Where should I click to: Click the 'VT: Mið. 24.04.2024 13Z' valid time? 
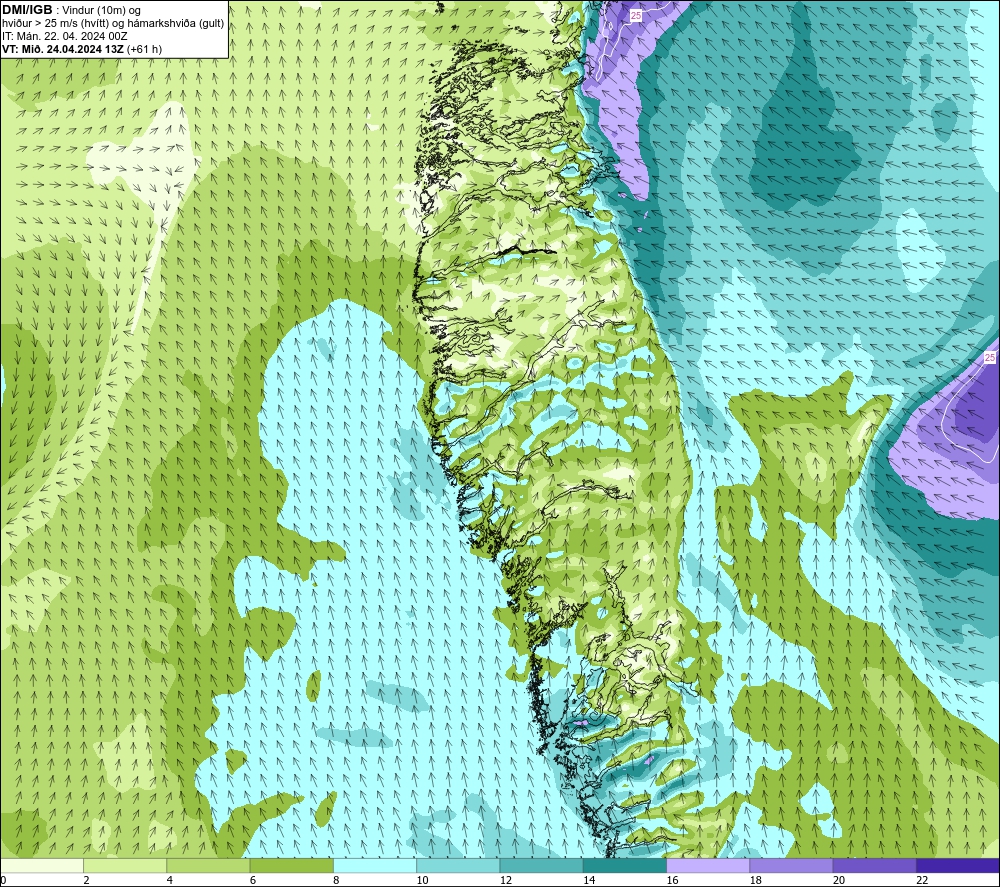pos(63,49)
